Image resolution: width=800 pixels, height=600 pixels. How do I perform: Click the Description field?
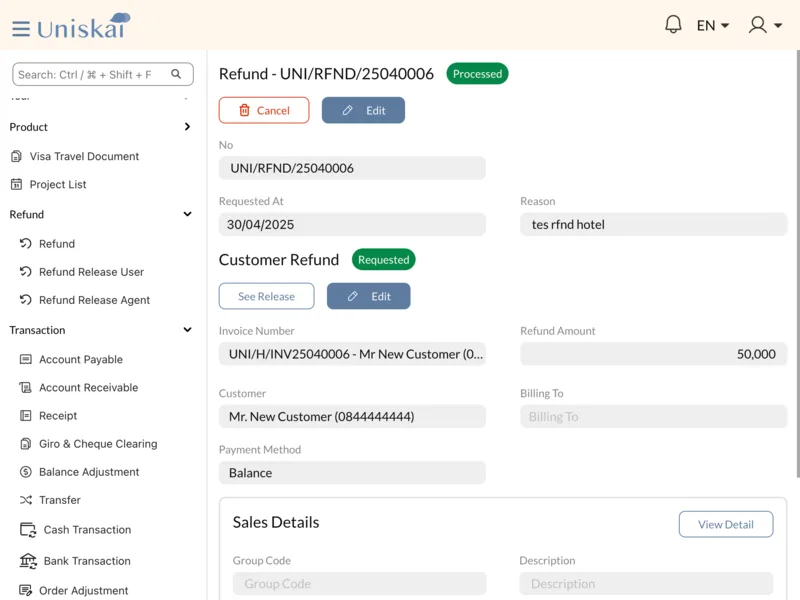click(x=646, y=583)
